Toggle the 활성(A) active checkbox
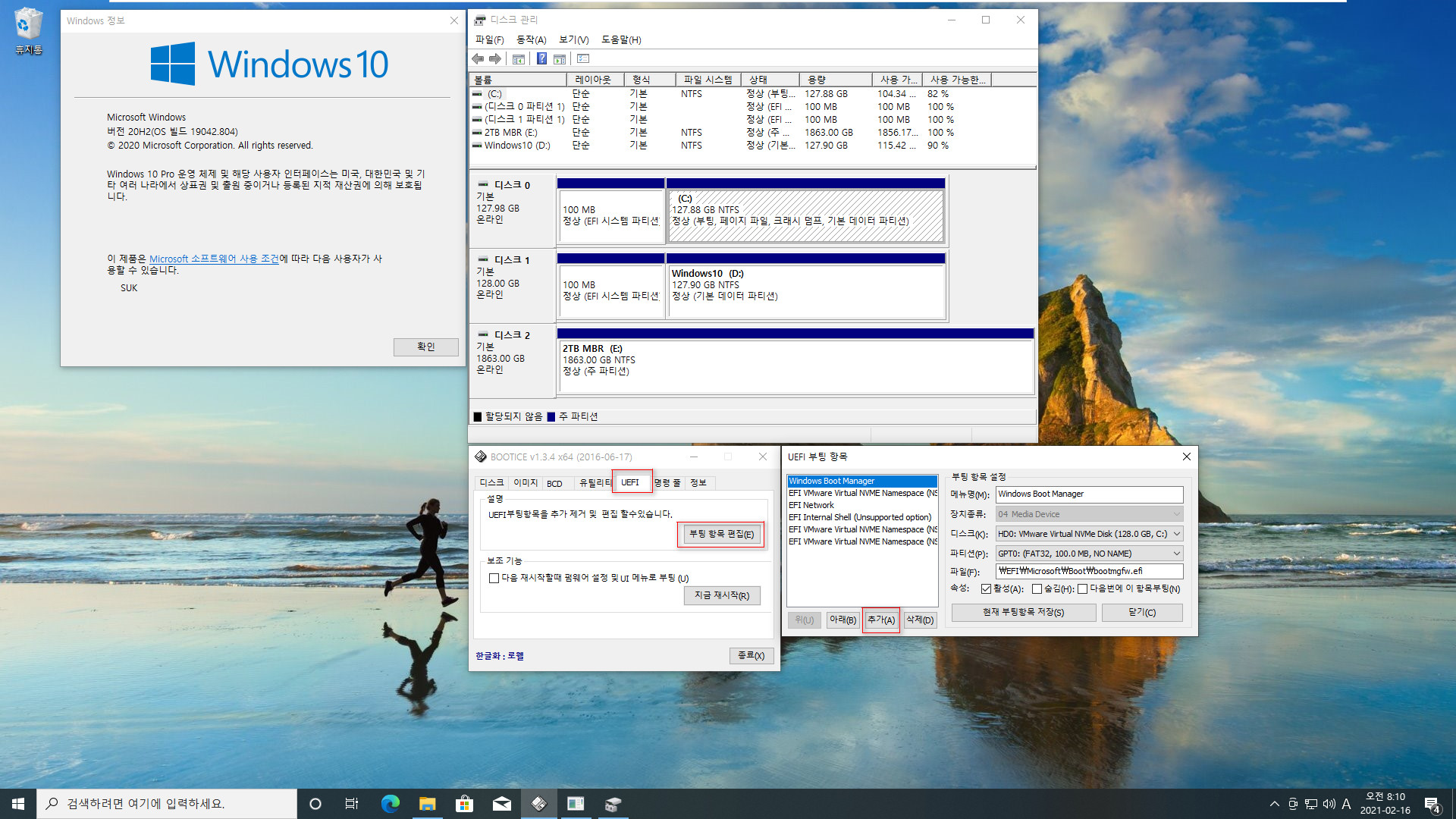The image size is (1456, 819). (x=986, y=589)
